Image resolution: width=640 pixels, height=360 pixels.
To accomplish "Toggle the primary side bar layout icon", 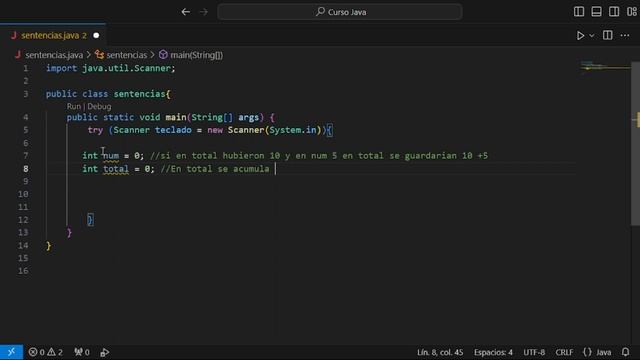I will 579,11.
